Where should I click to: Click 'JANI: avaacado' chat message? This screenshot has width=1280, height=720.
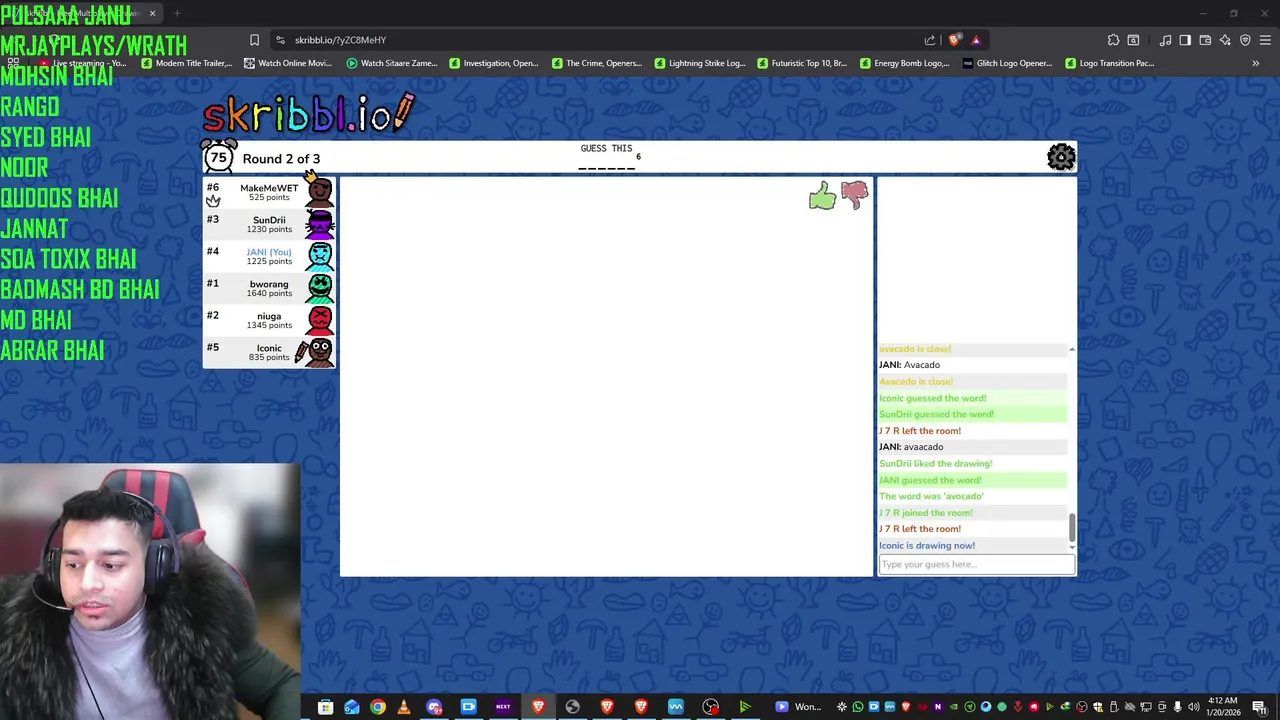coord(911,447)
